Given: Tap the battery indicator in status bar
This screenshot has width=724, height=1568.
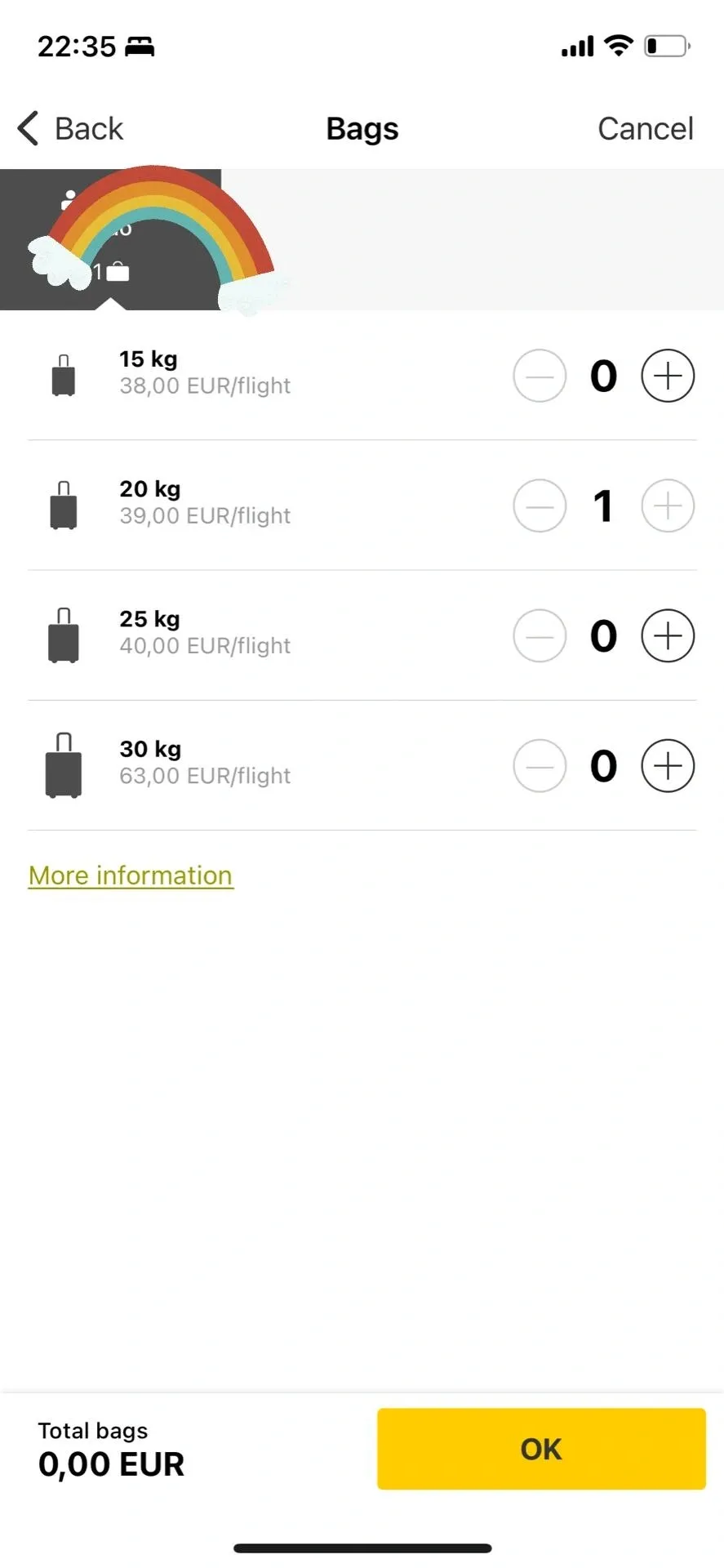Looking at the screenshot, I should point(667,47).
